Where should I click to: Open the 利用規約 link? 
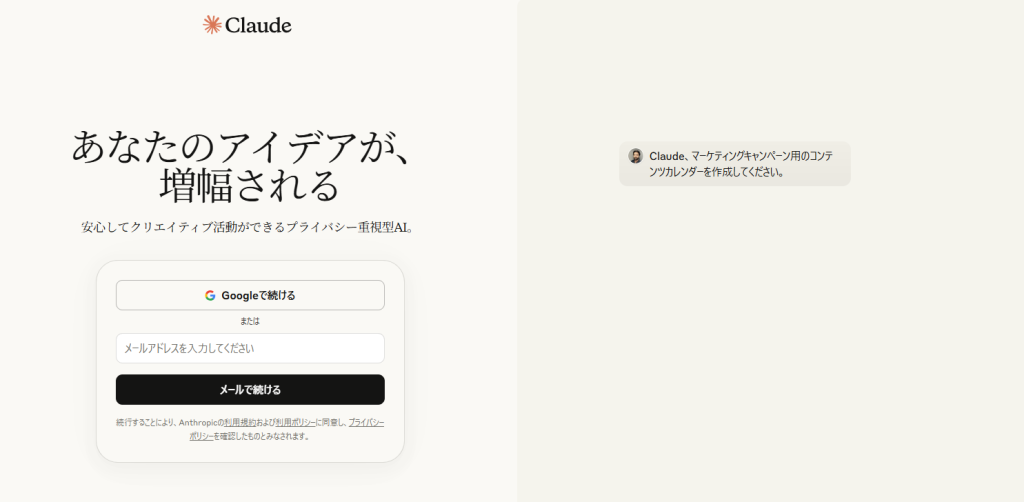click(x=240, y=423)
